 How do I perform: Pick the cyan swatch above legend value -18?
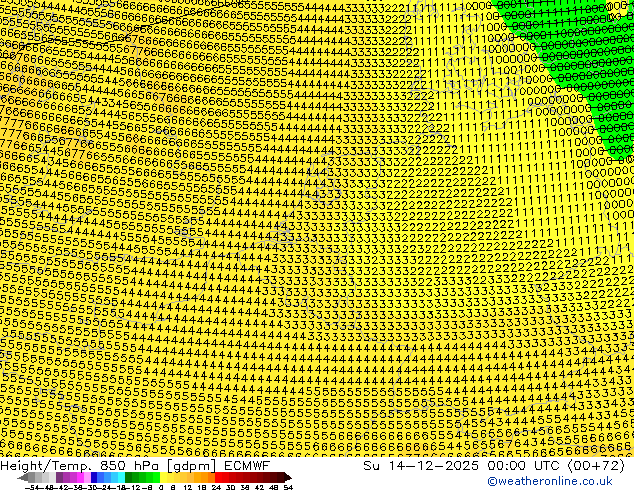click(x=121, y=477)
